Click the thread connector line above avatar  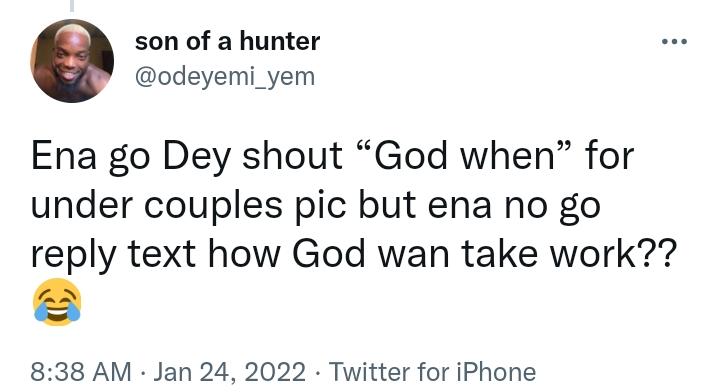tap(72, 6)
